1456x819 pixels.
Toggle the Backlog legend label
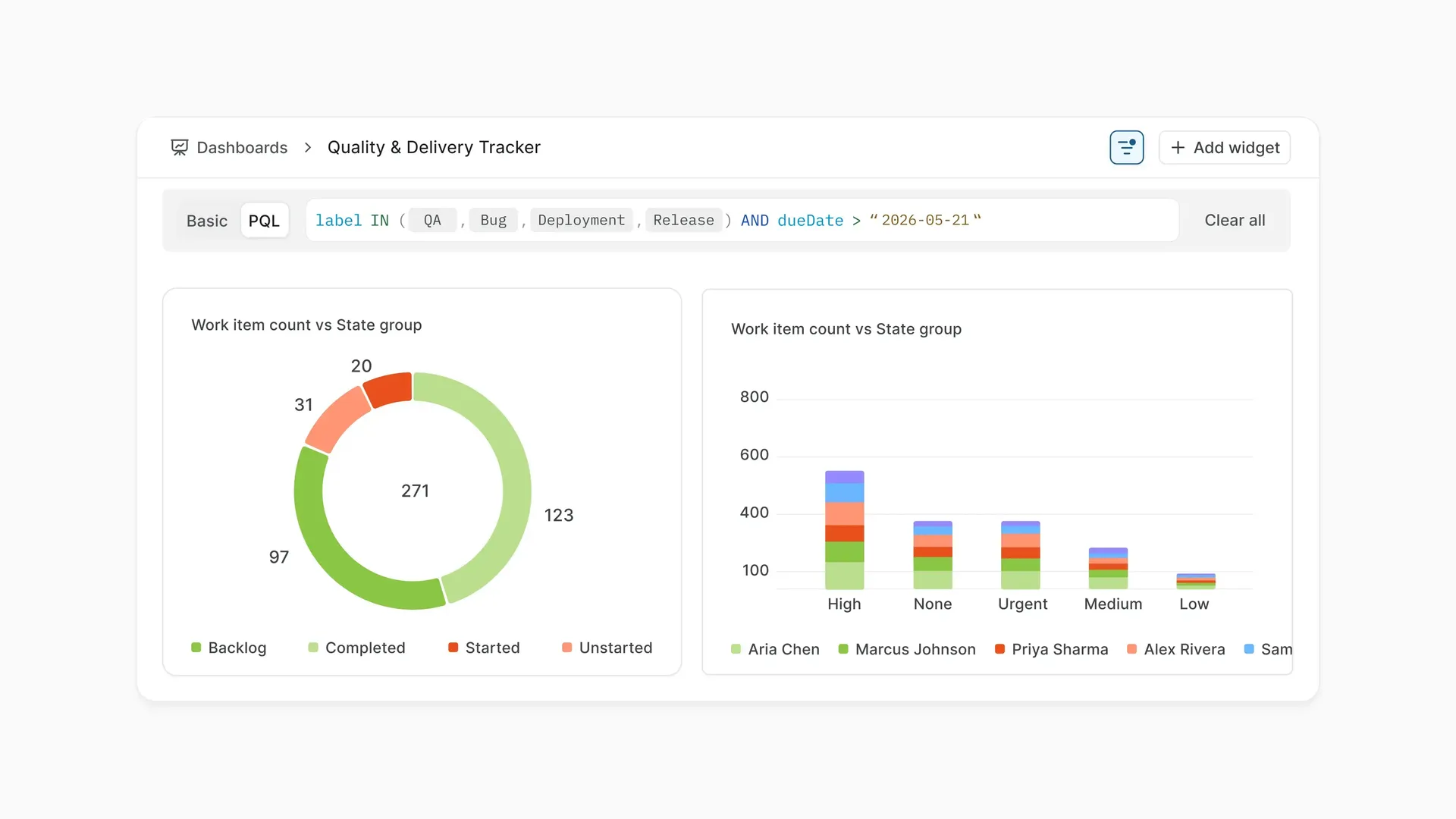point(237,648)
